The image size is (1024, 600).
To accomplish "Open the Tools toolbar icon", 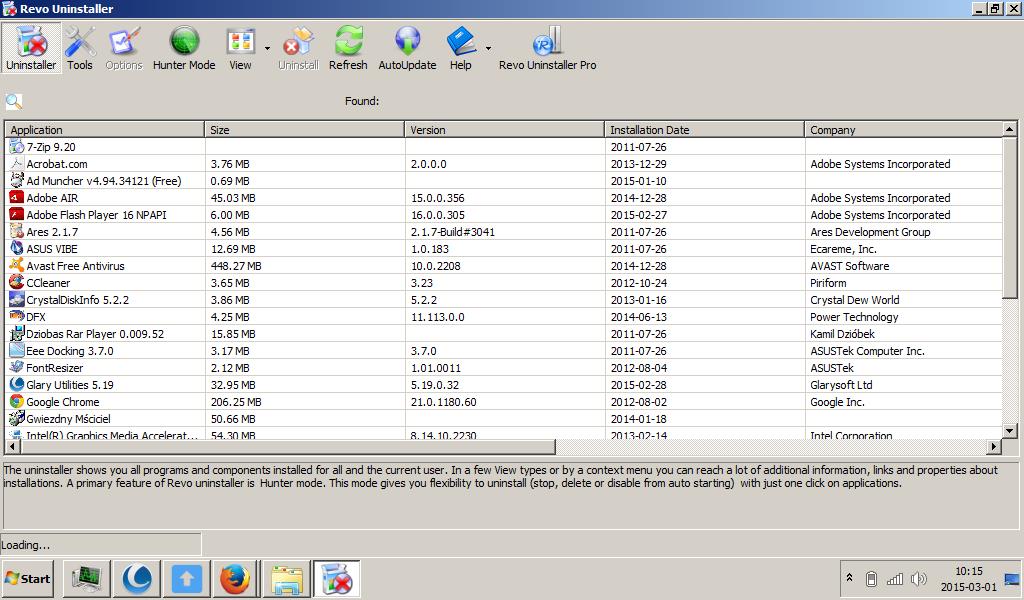I will click(80, 48).
